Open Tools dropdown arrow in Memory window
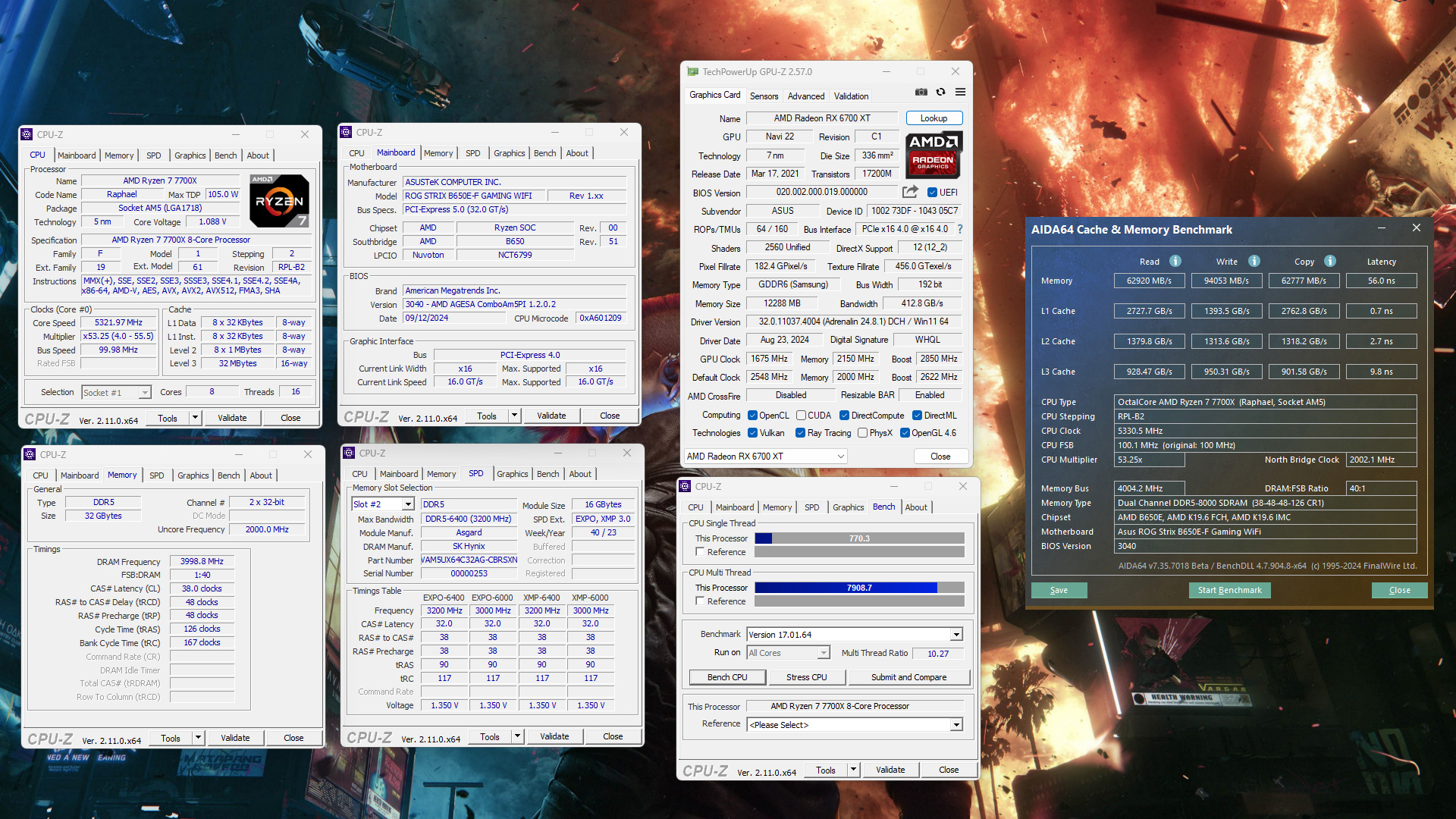This screenshot has height=819, width=1456. (x=198, y=738)
